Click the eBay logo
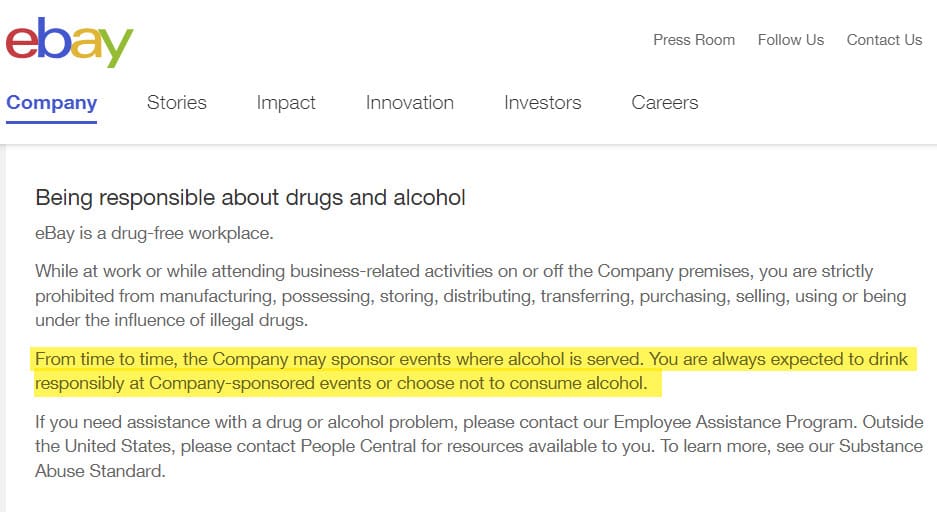 (69, 41)
